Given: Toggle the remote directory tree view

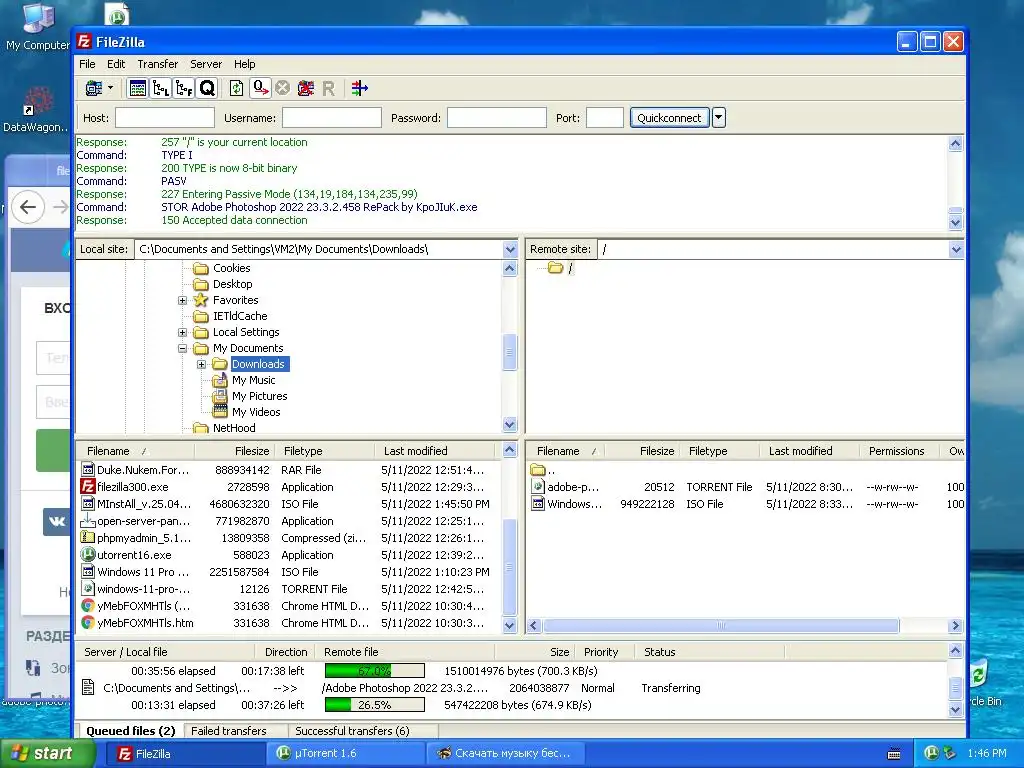Looking at the screenshot, I should (184, 88).
